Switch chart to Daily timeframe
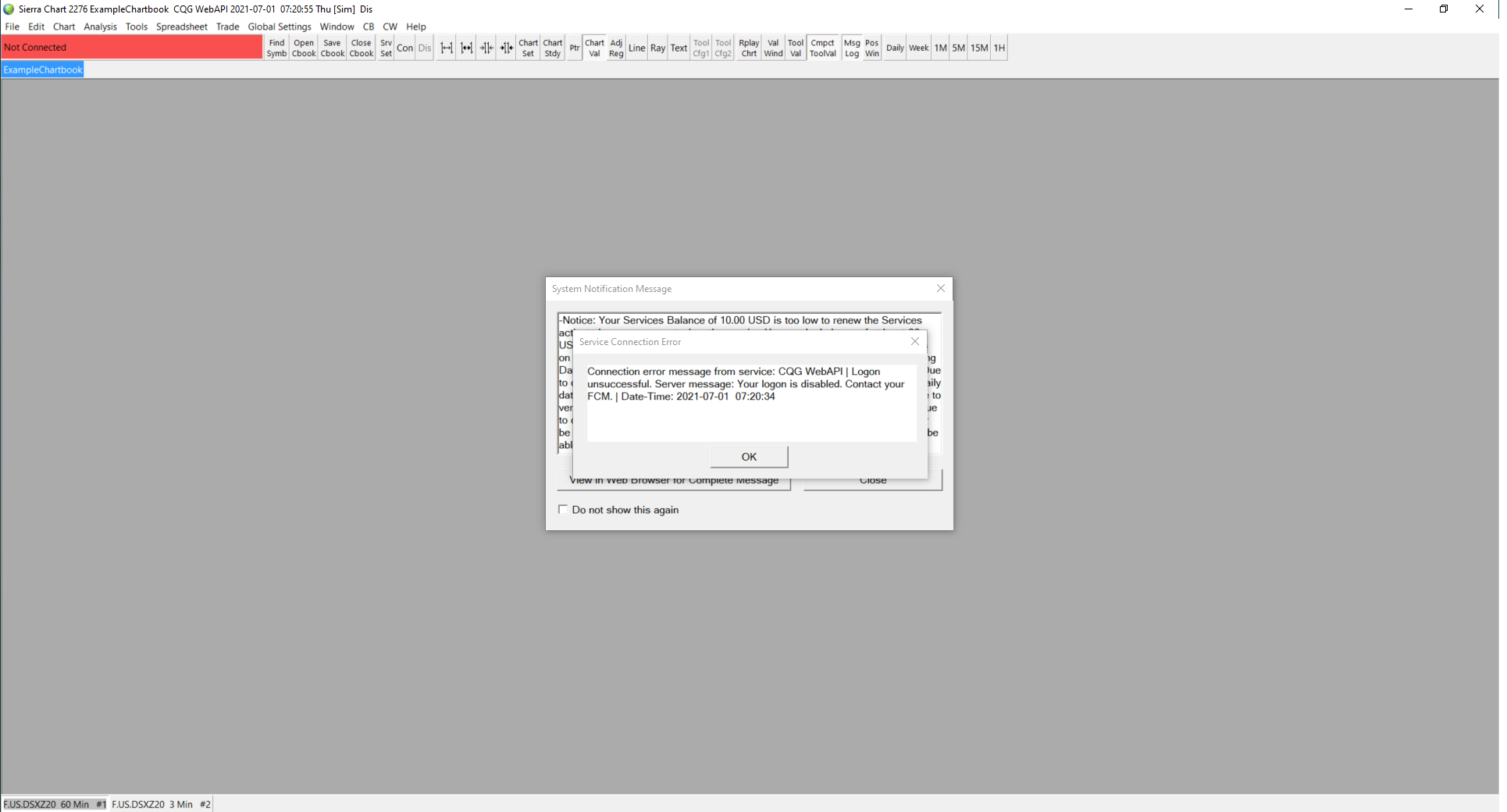The height and width of the screenshot is (812, 1507). (x=896, y=48)
